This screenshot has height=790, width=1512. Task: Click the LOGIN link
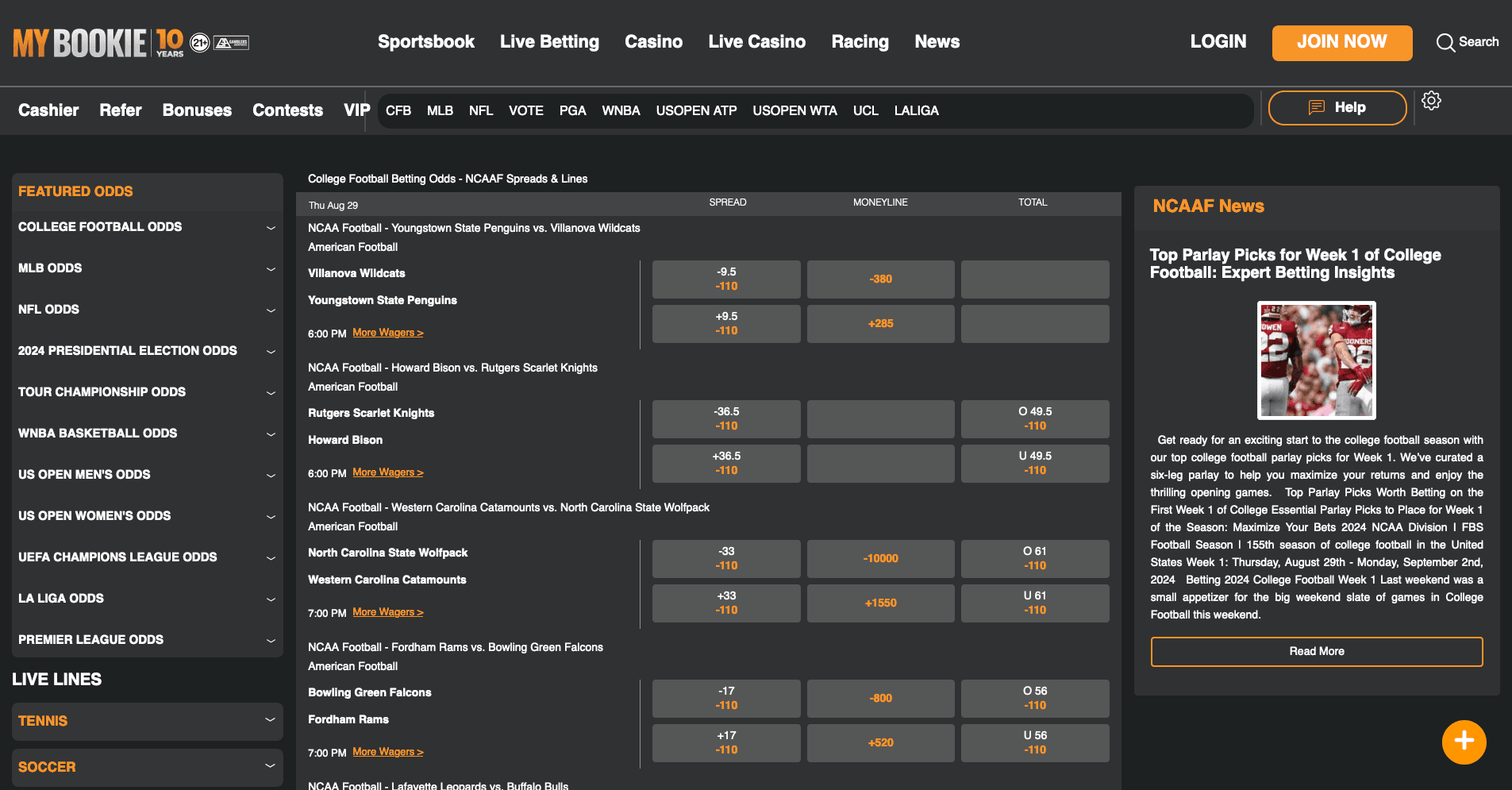[1218, 42]
